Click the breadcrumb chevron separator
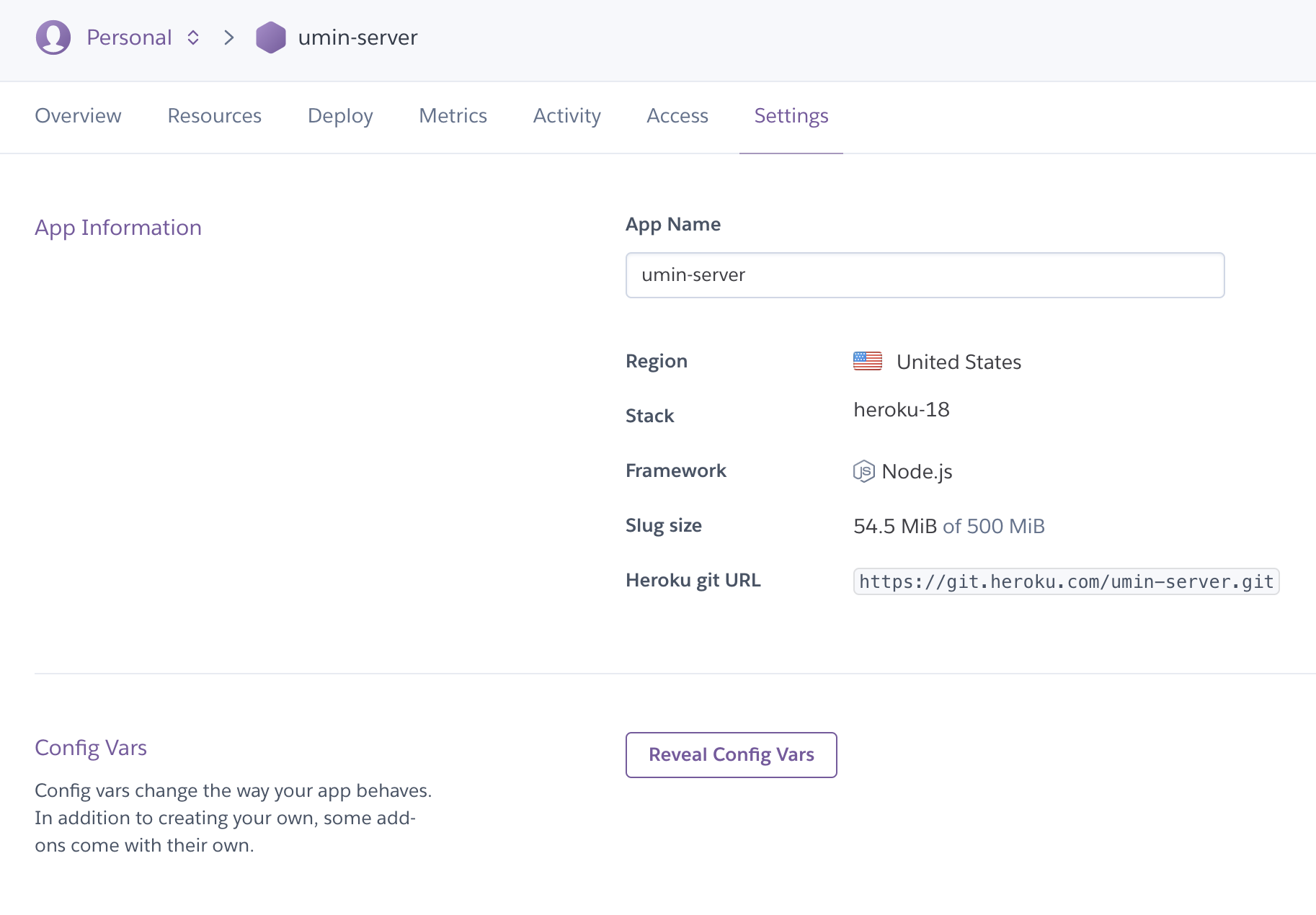The height and width of the screenshot is (915, 1316). 229,37
